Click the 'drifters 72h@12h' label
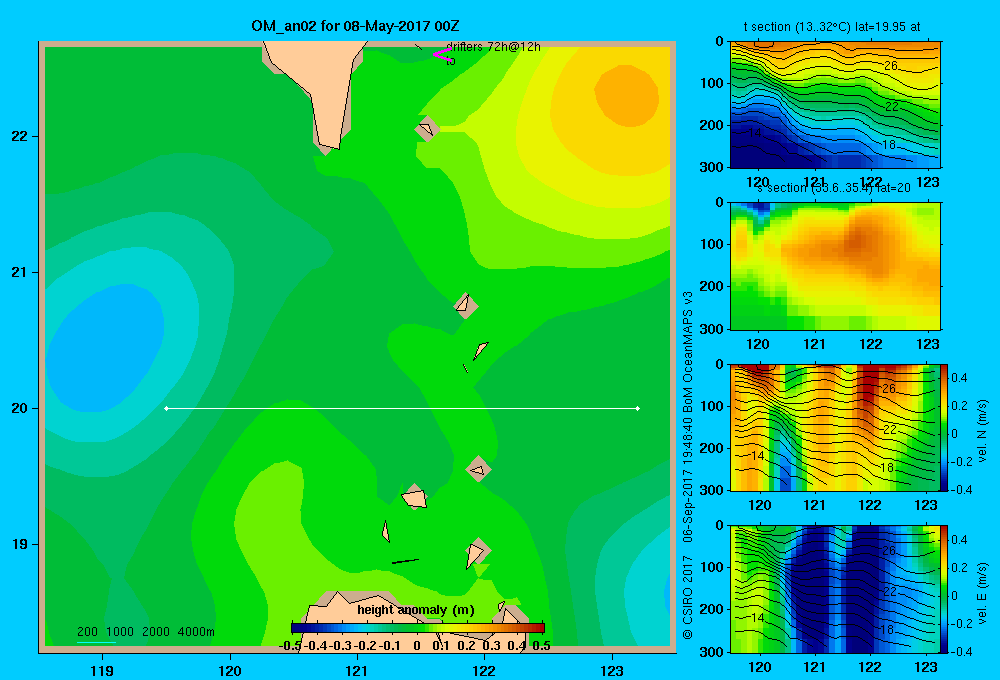1000x680 pixels. [493, 47]
